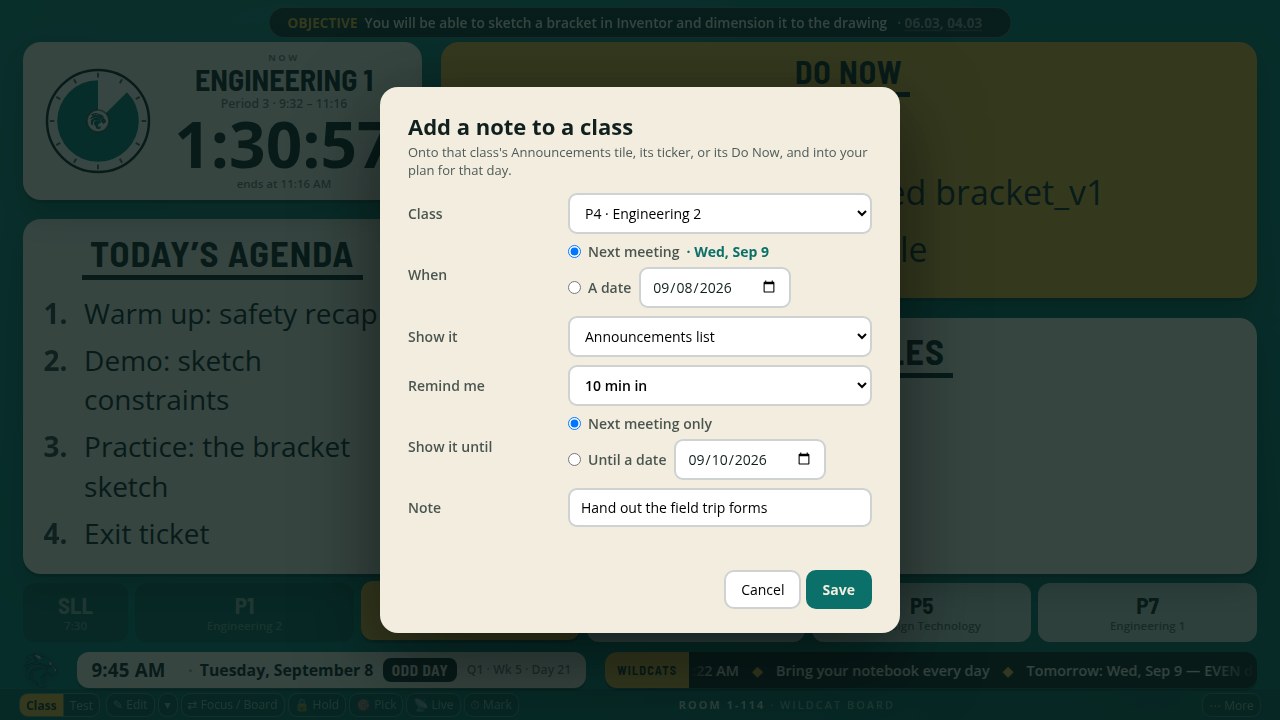Choose the Next meeting only radio
The width and height of the screenshot is (1280, 720).
[x=574, y=424]
